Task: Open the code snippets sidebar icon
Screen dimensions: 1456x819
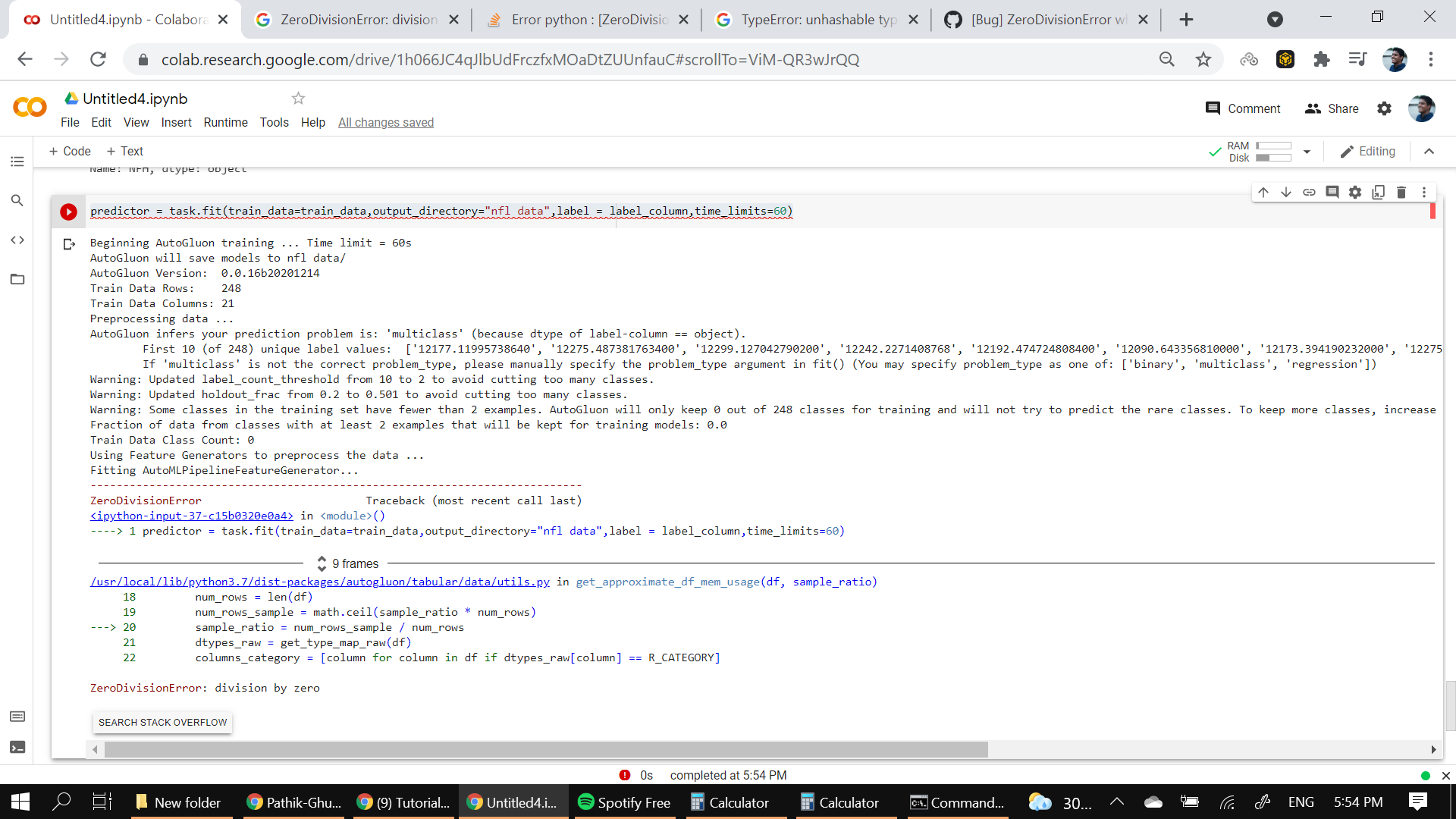Action: click(17, 240)
